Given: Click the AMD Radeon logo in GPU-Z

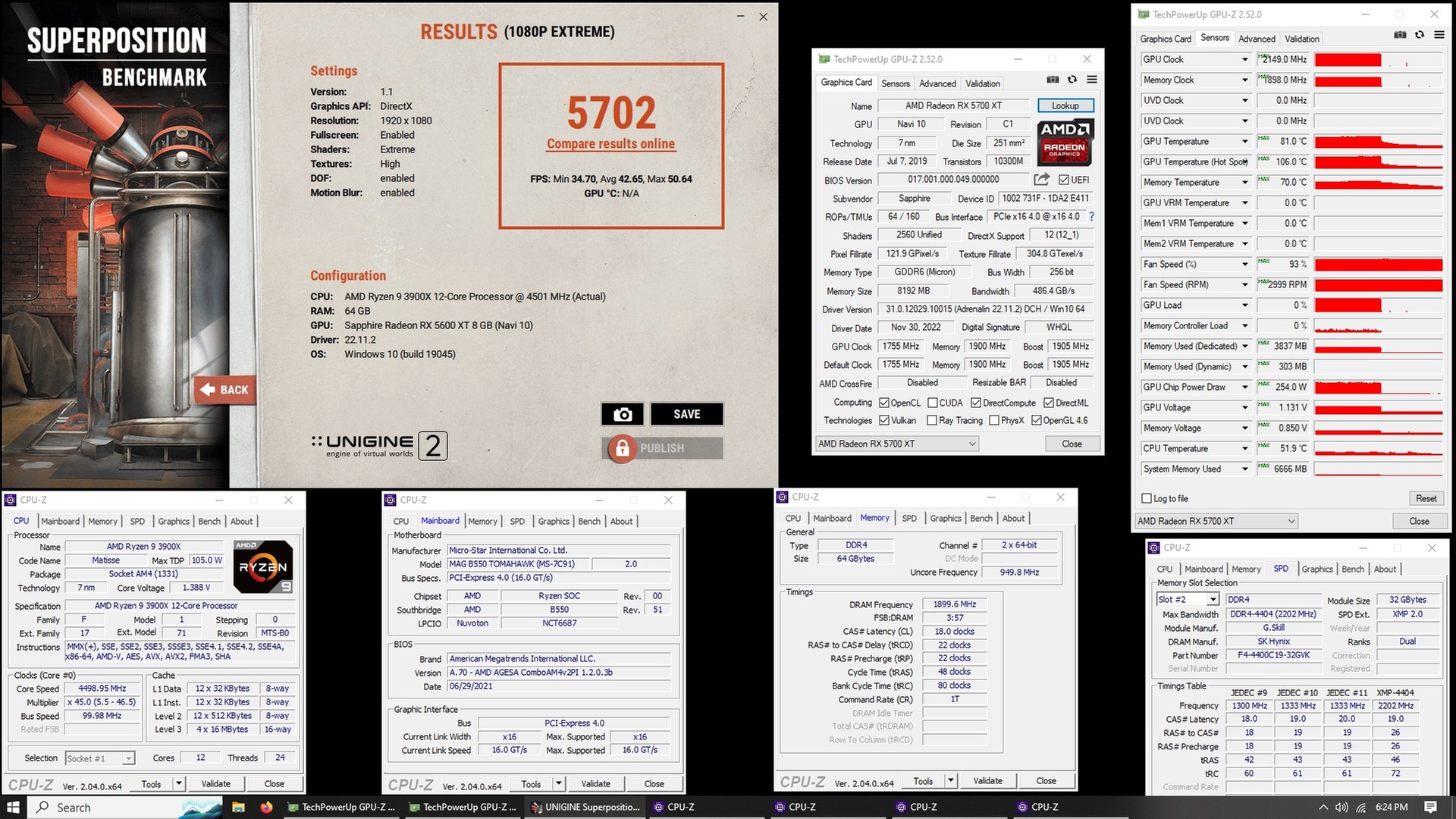Looking at the screenshot, I should (1064, 142).
